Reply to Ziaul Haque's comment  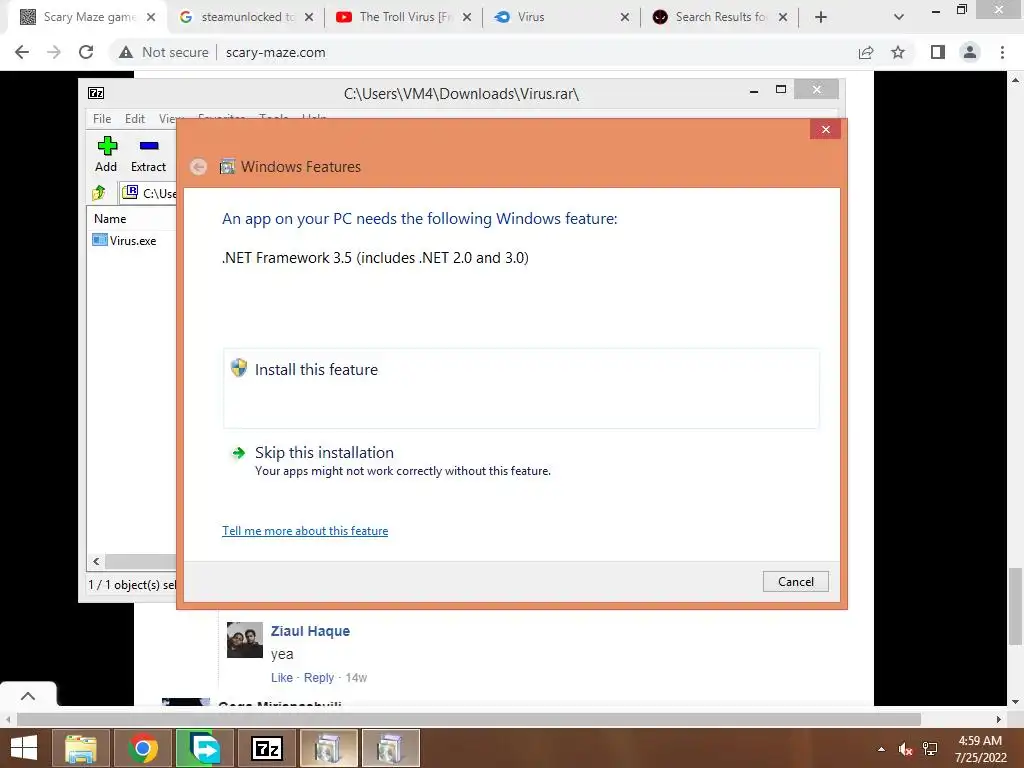point(319,677)
